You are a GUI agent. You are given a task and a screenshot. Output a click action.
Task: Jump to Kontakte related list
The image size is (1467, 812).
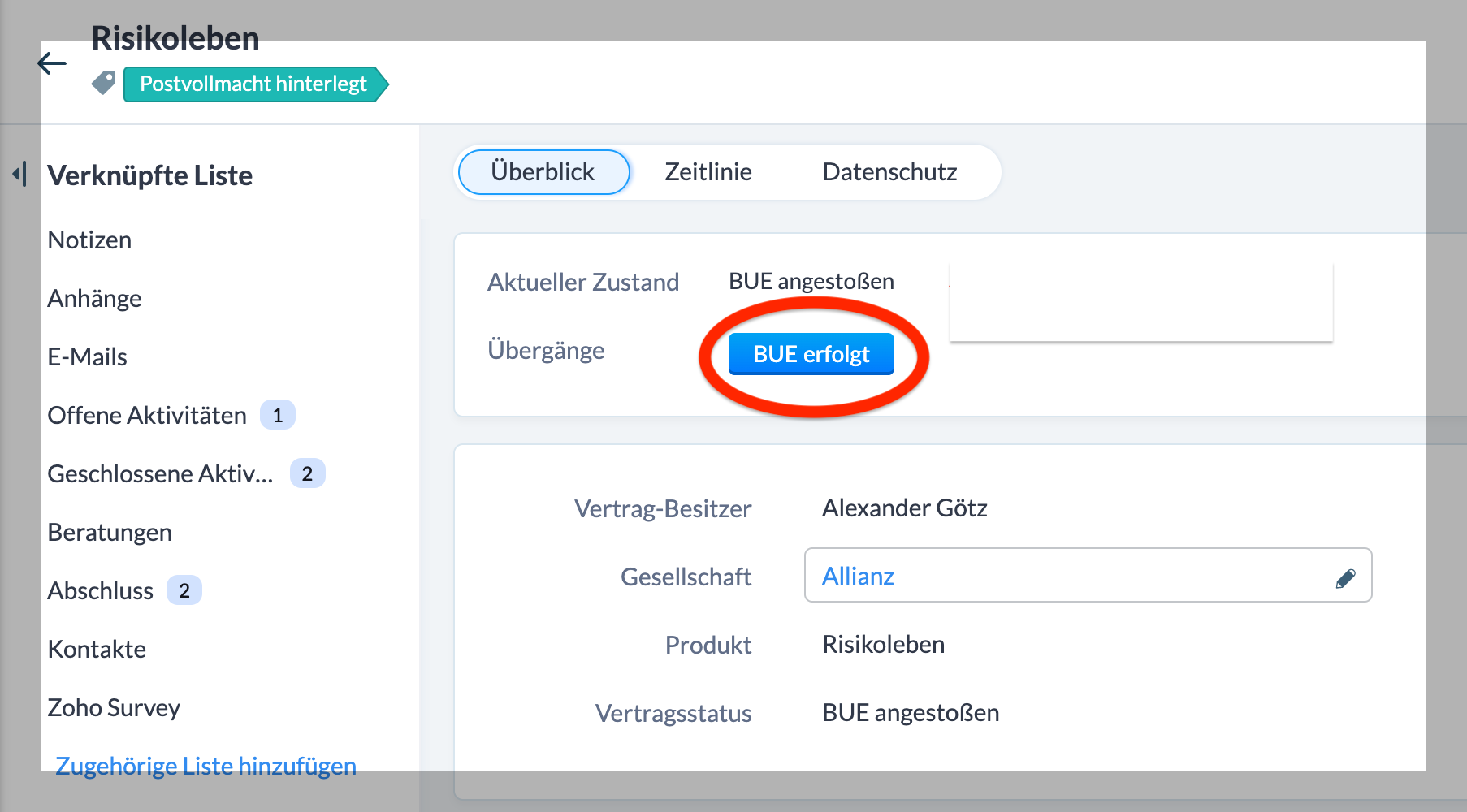(x=97, y=650)
